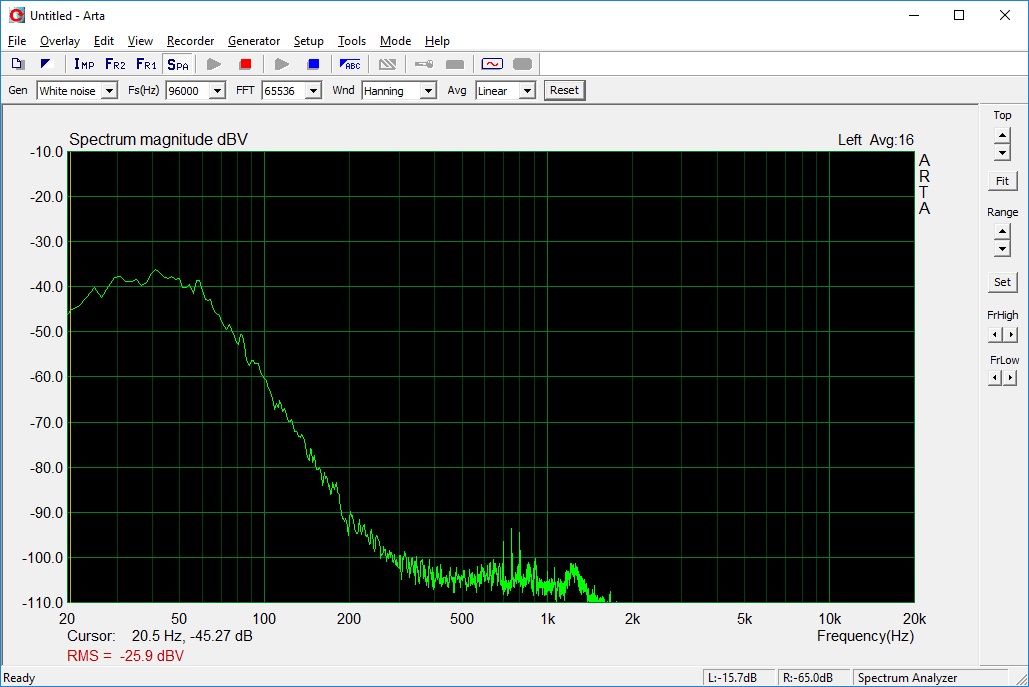Viewport: 1029px width, 687px height.
Task: Click the Top up arrow stepper
Action: (x=1002, y=135)
